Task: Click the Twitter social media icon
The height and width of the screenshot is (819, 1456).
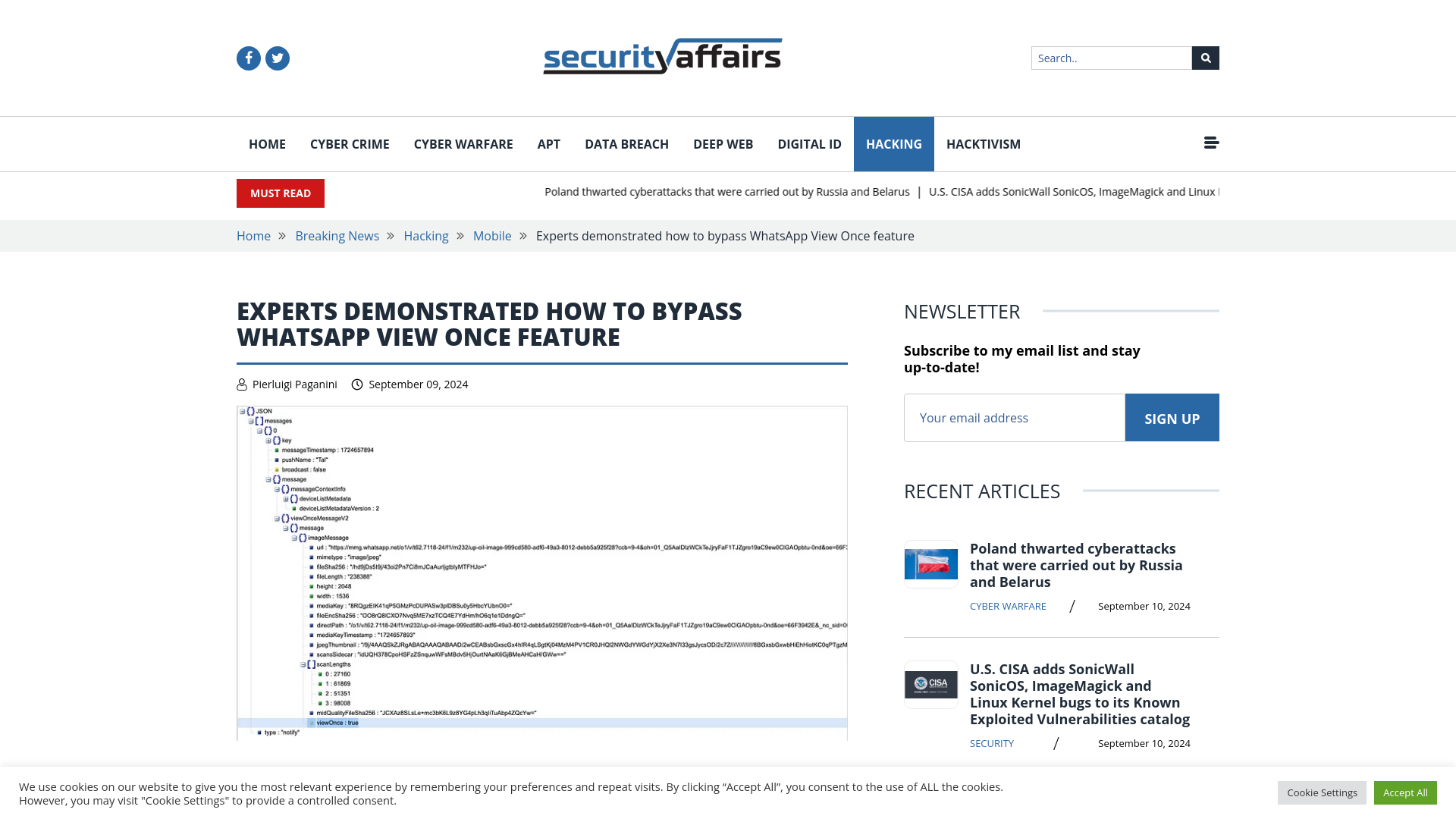Action: [x=277, y=58]
